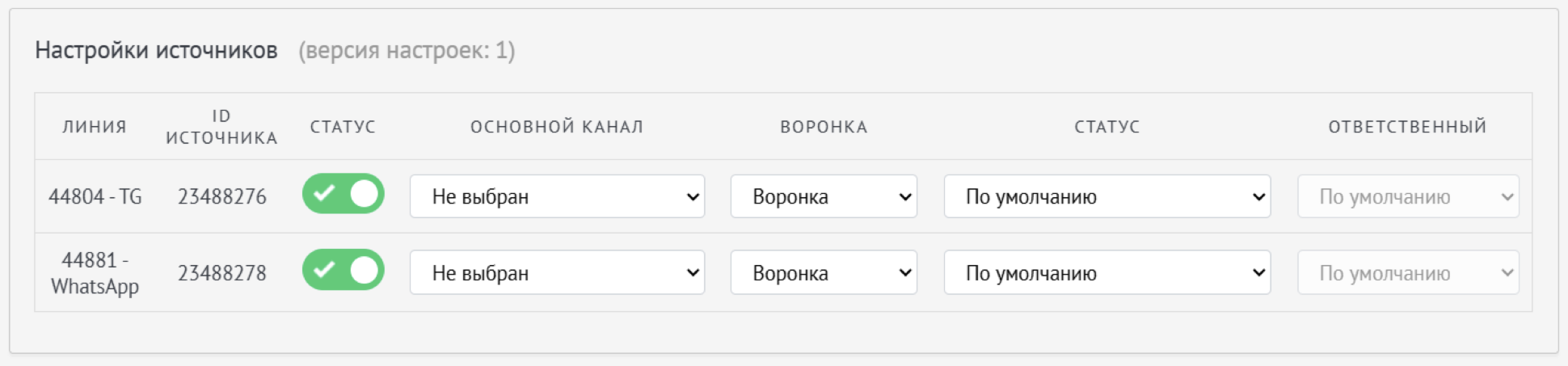
Task: Choose Воронка dropdown in the WhatsApp row
Action: [824, 273]
